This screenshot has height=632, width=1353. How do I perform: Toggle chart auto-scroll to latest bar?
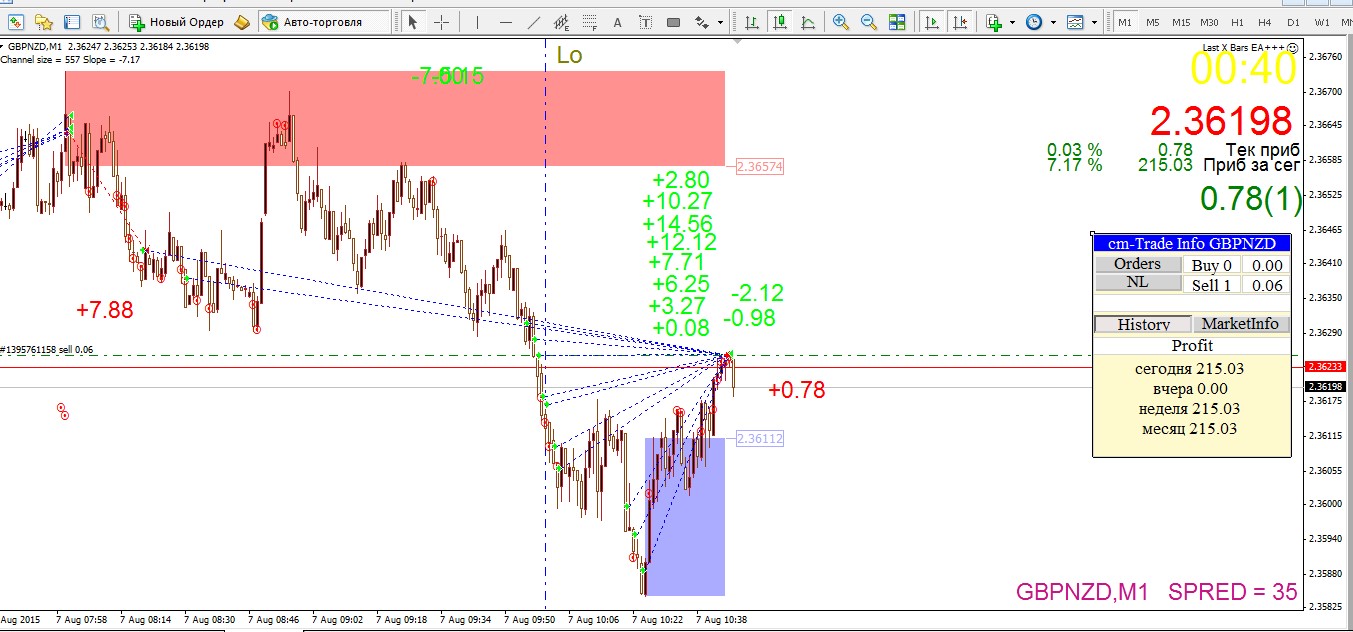[932, 21]
